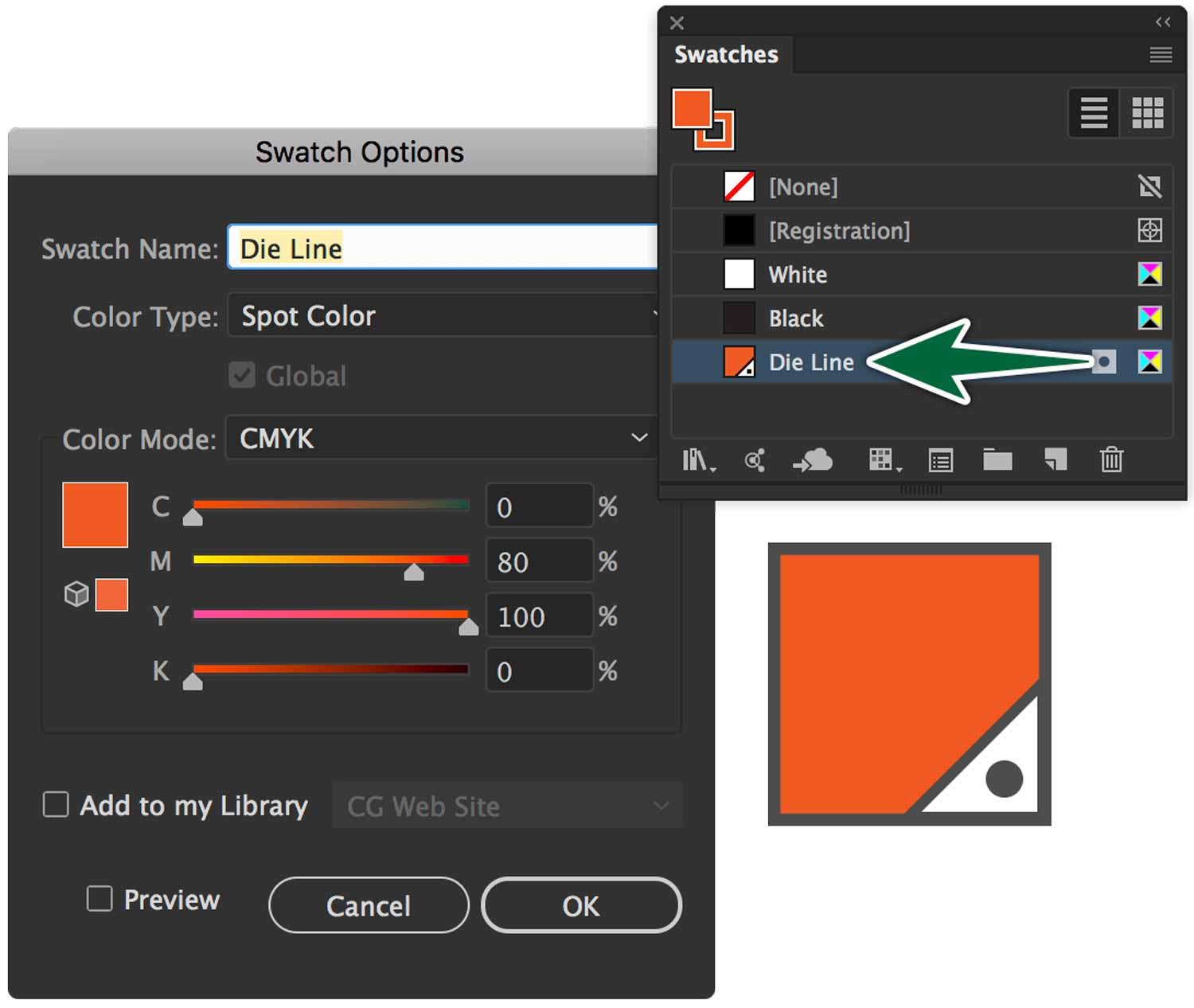Click the Yellow slider handle
The height and width of the screenshot is (1008, 1194).
click(x=469, y=627)
